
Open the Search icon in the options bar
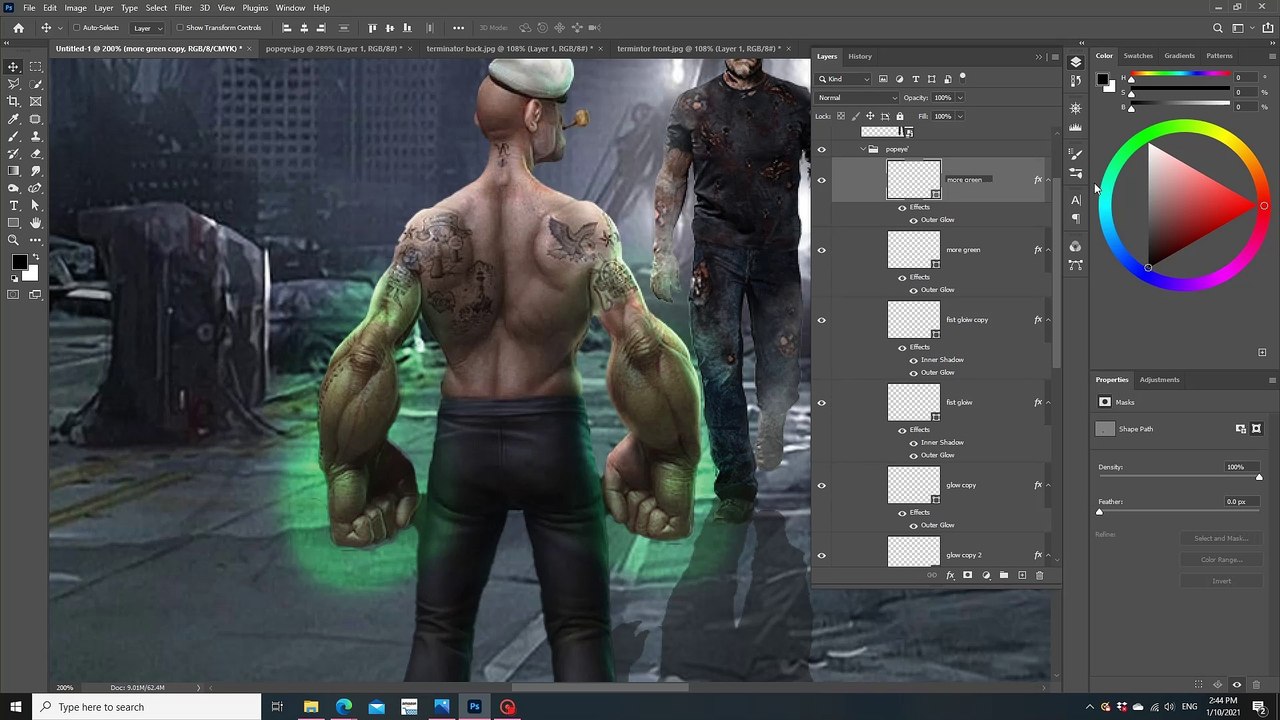pyautogui.click(x=1218, y=28)
